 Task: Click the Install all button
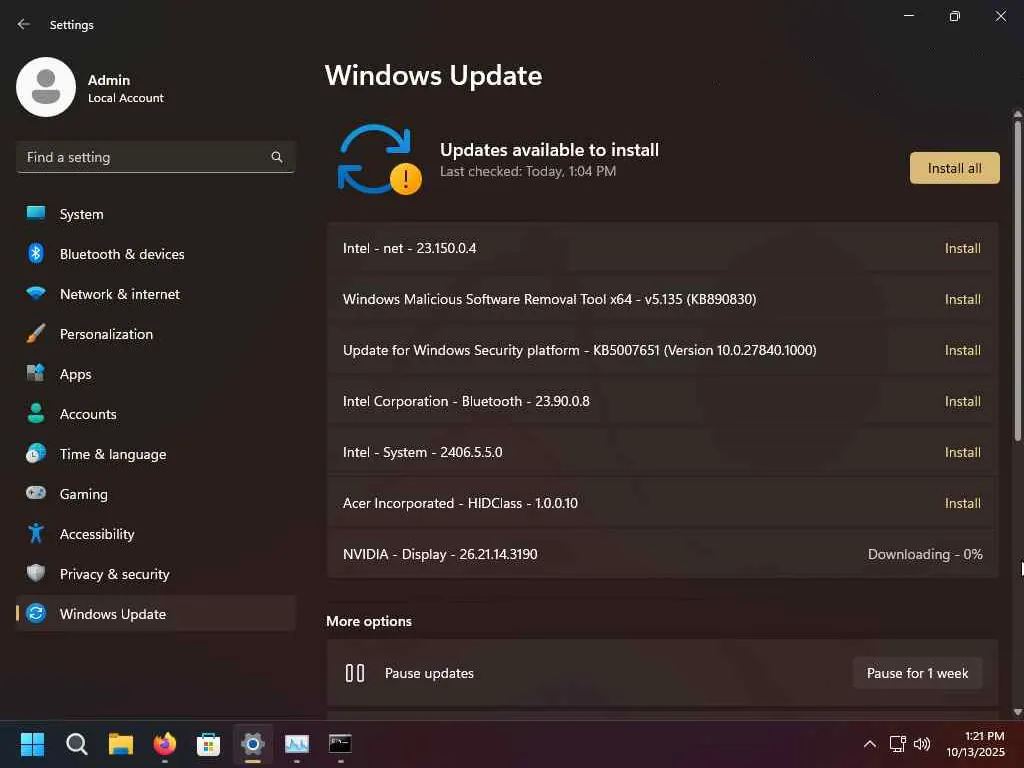pyautogui.click(x=954, y=168)
